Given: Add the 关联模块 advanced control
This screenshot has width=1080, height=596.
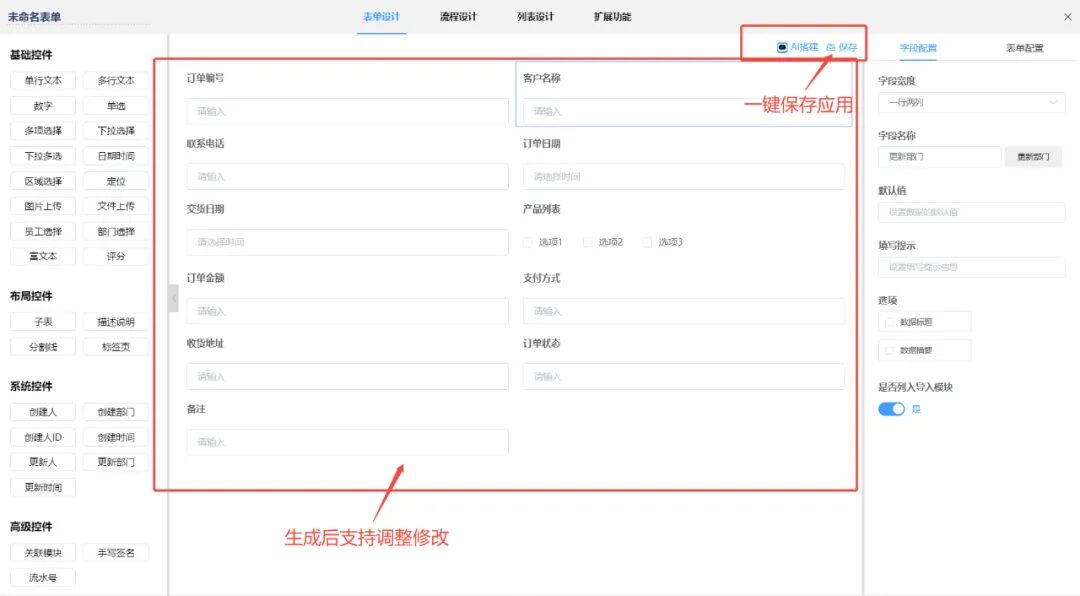Looking at the screenshot, I should point(43,553).
